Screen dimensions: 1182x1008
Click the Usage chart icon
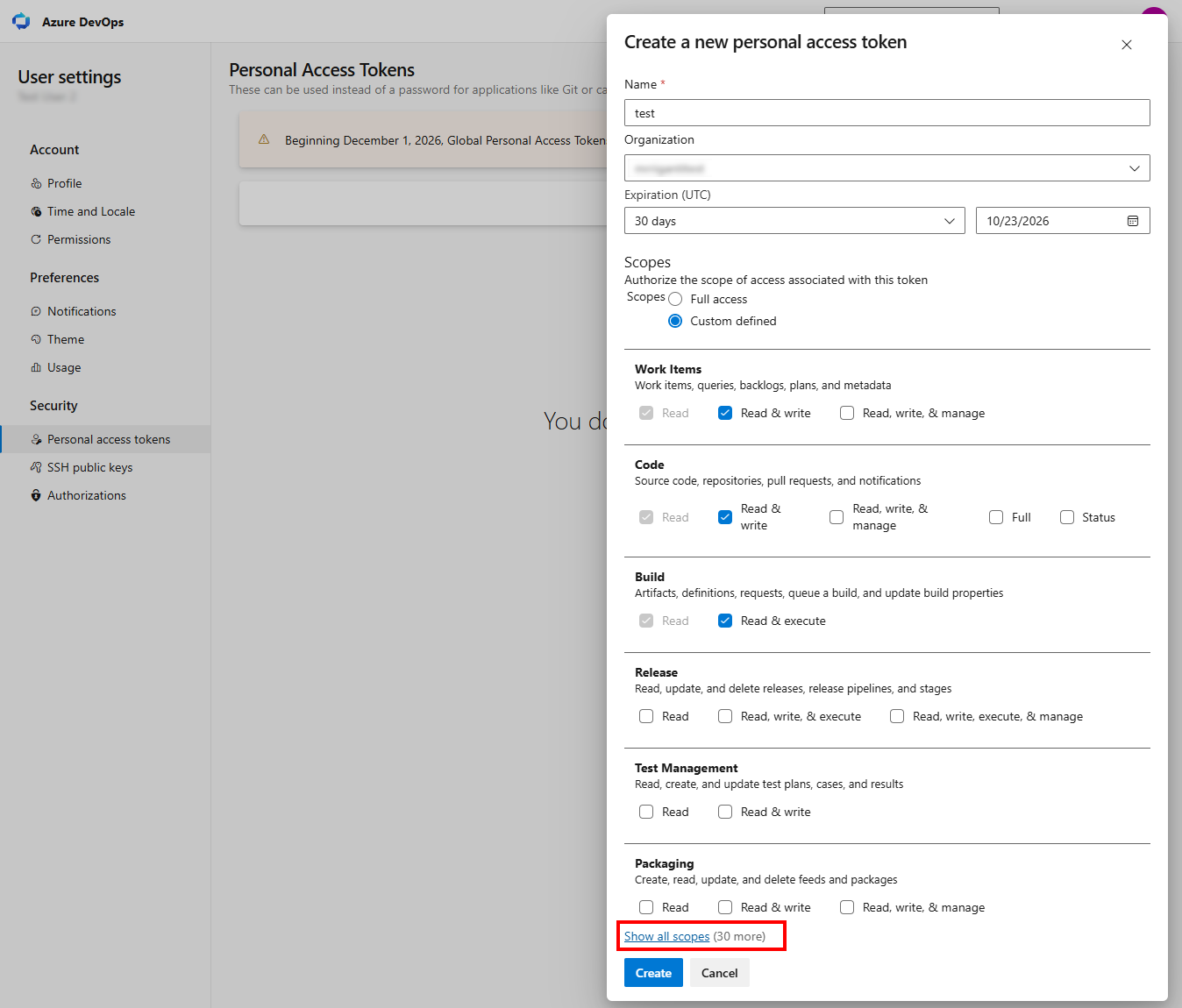pyautogui.click(x=36, y=367)
